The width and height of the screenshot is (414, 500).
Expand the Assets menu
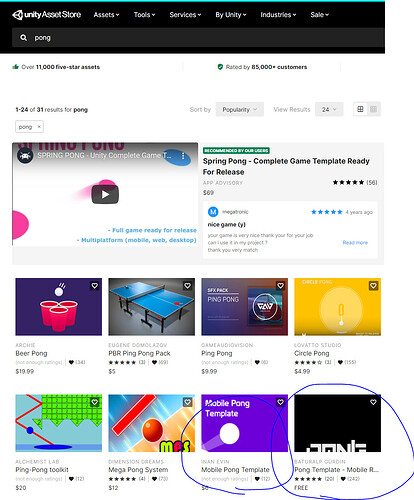point(106,15)
